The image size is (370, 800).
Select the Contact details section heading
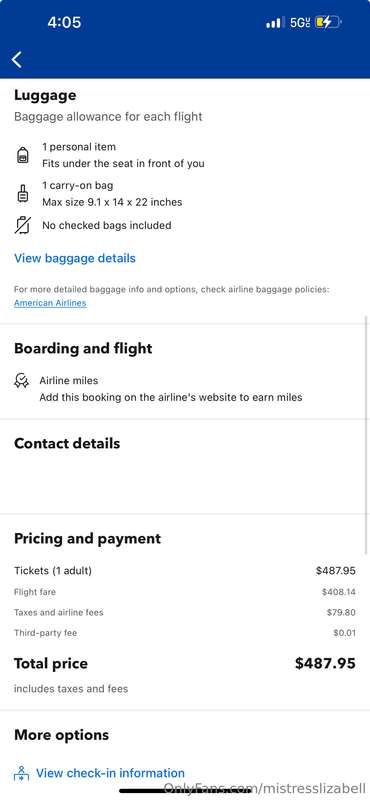[x=67, y=443]
